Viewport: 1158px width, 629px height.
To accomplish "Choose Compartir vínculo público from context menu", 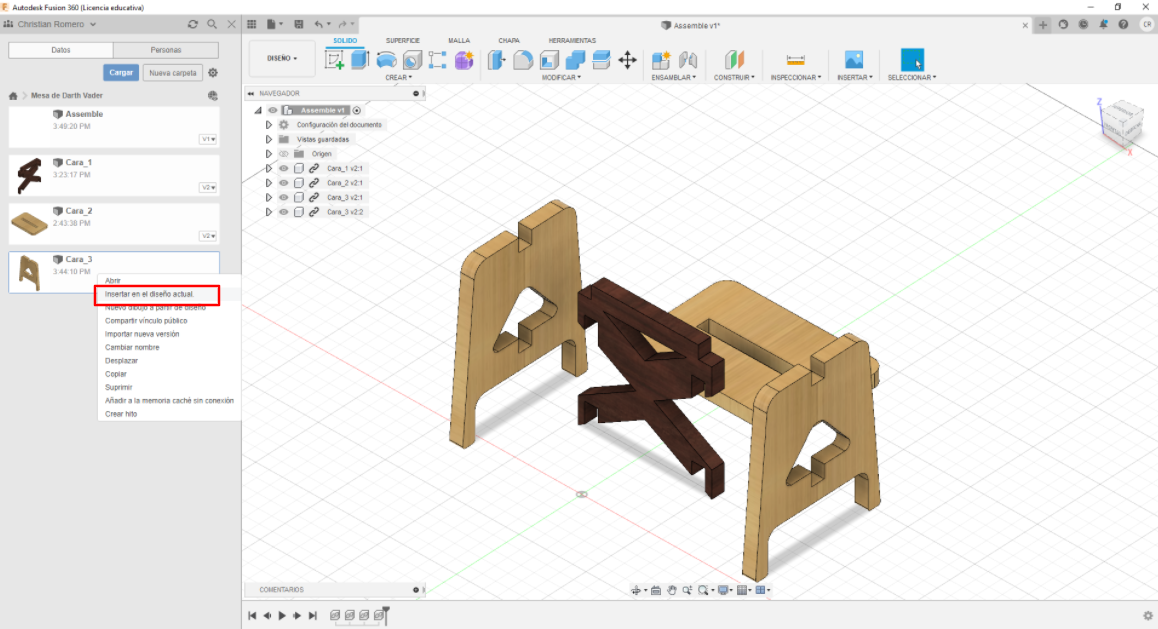I will [146, 321].
